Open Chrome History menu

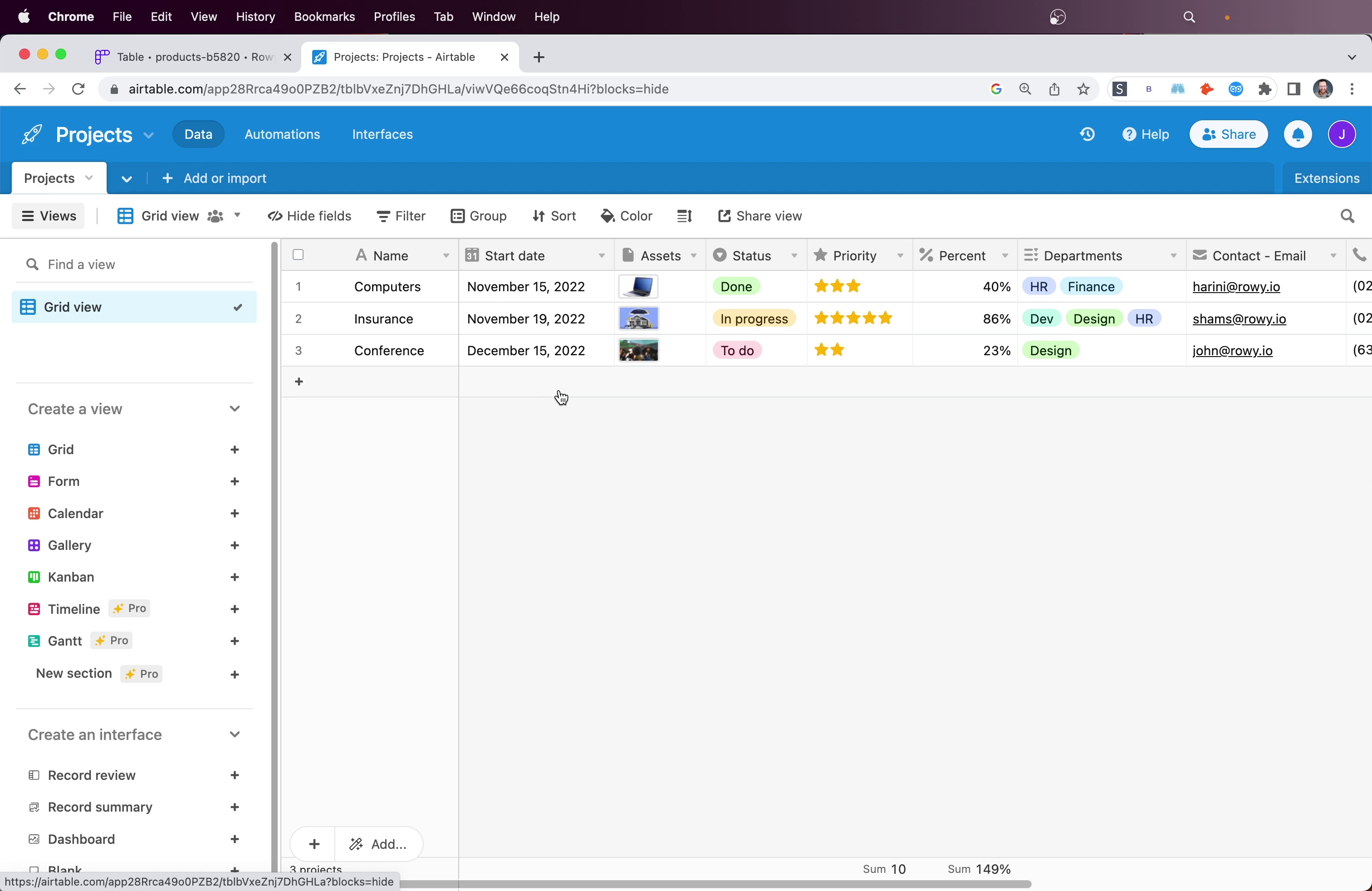pos(255,17)
